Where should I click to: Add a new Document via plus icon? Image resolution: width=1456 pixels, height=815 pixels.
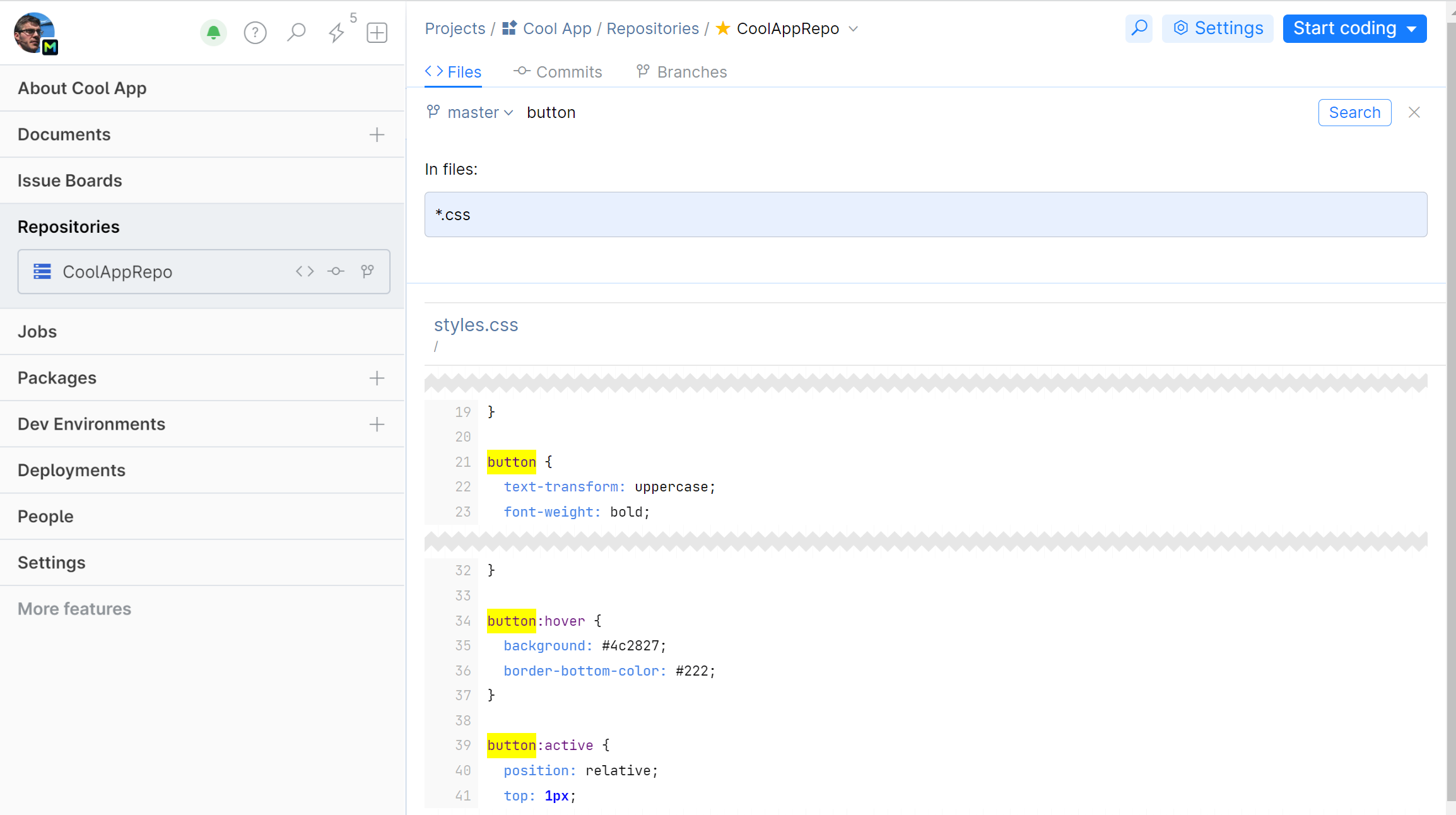pos(376,134)
